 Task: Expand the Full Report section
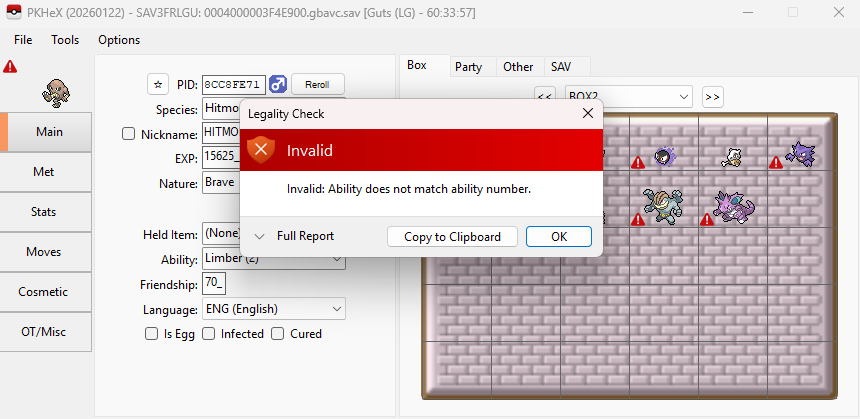pos(295,237)
